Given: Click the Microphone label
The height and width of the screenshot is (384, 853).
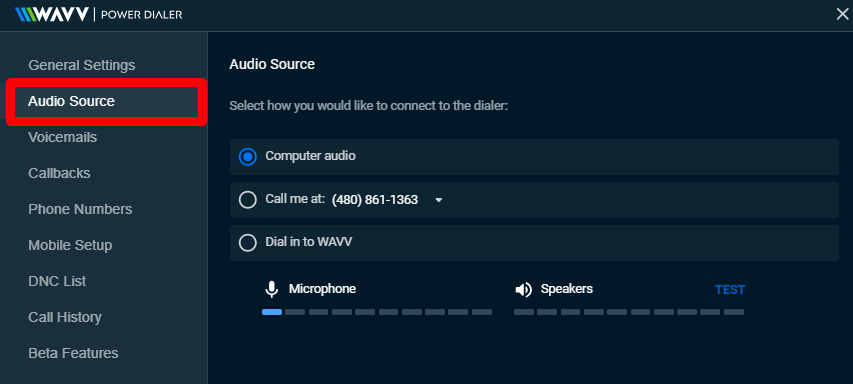Looking at the screenshot, I should click(322, 289).
